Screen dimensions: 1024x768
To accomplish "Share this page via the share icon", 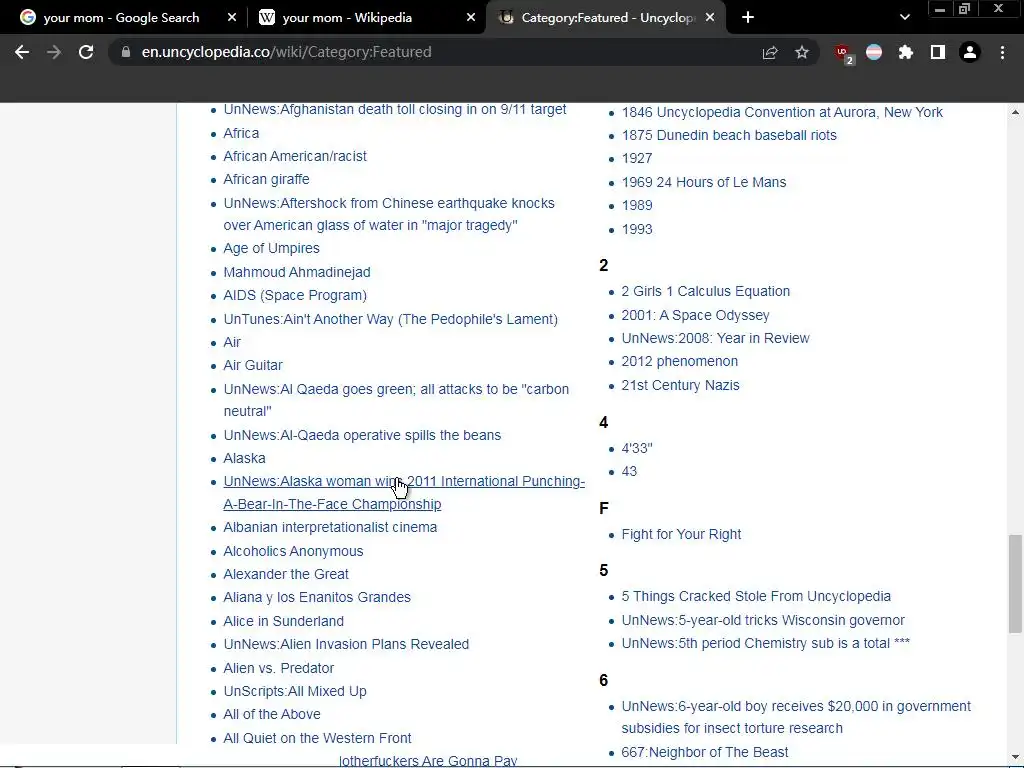I will (x=770, y=52).
